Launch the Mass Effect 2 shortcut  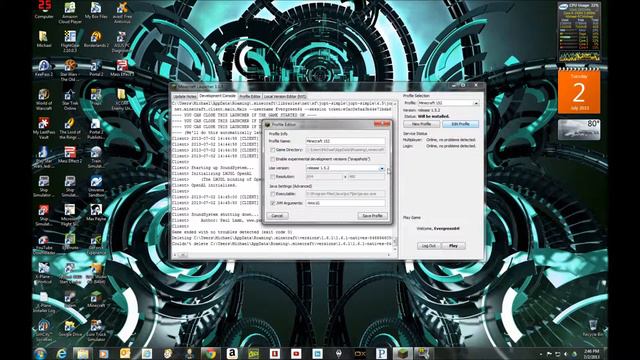pos(70,155)
